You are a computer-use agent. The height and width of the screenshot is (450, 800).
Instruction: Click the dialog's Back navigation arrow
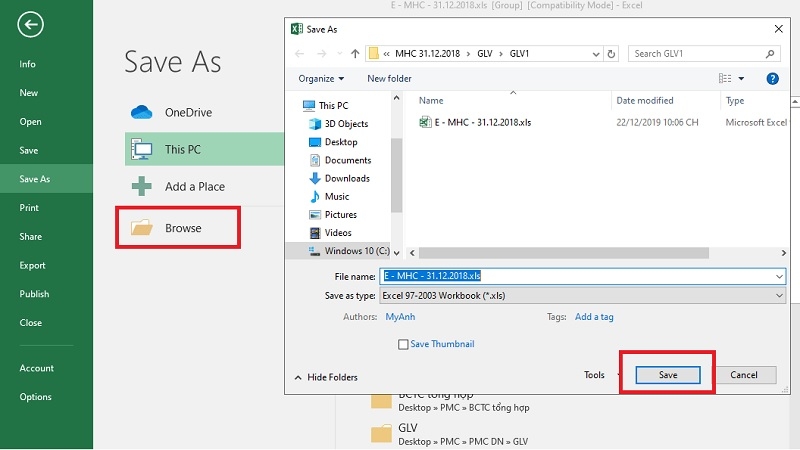coord(299,54)
